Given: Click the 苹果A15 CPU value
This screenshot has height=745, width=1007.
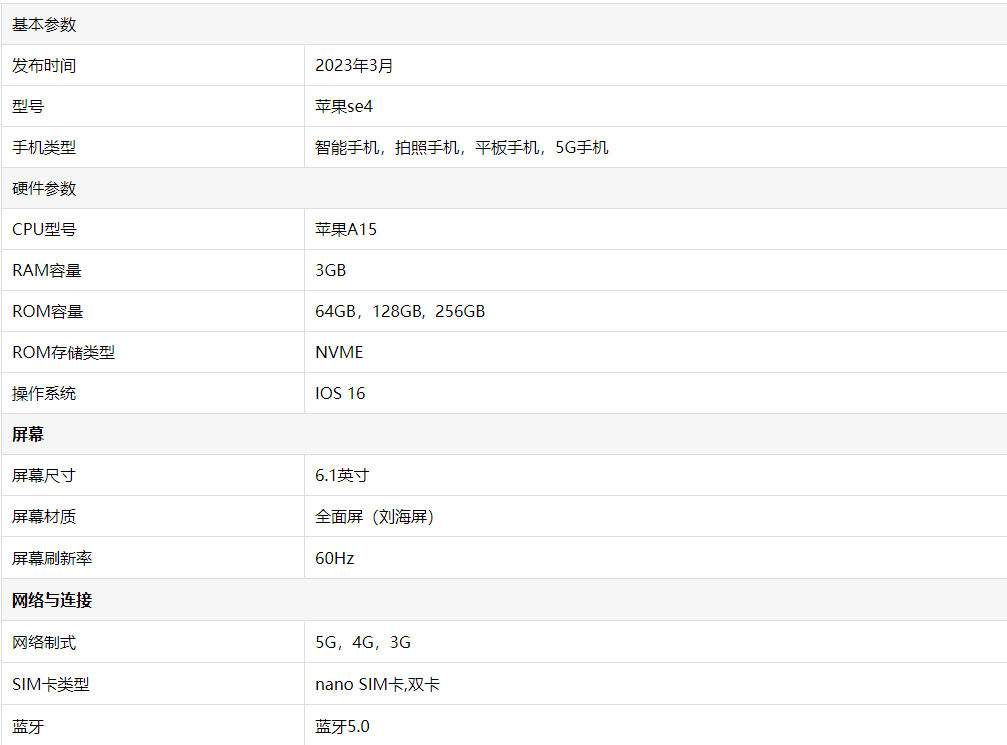Looking at the screenshot, I should point(346,229).
